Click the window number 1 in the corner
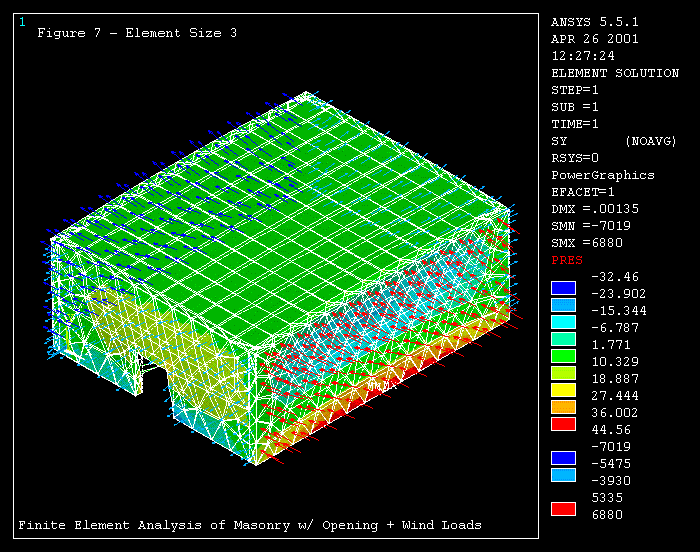The height and width of the screenshot is (552, 700). 22,22
